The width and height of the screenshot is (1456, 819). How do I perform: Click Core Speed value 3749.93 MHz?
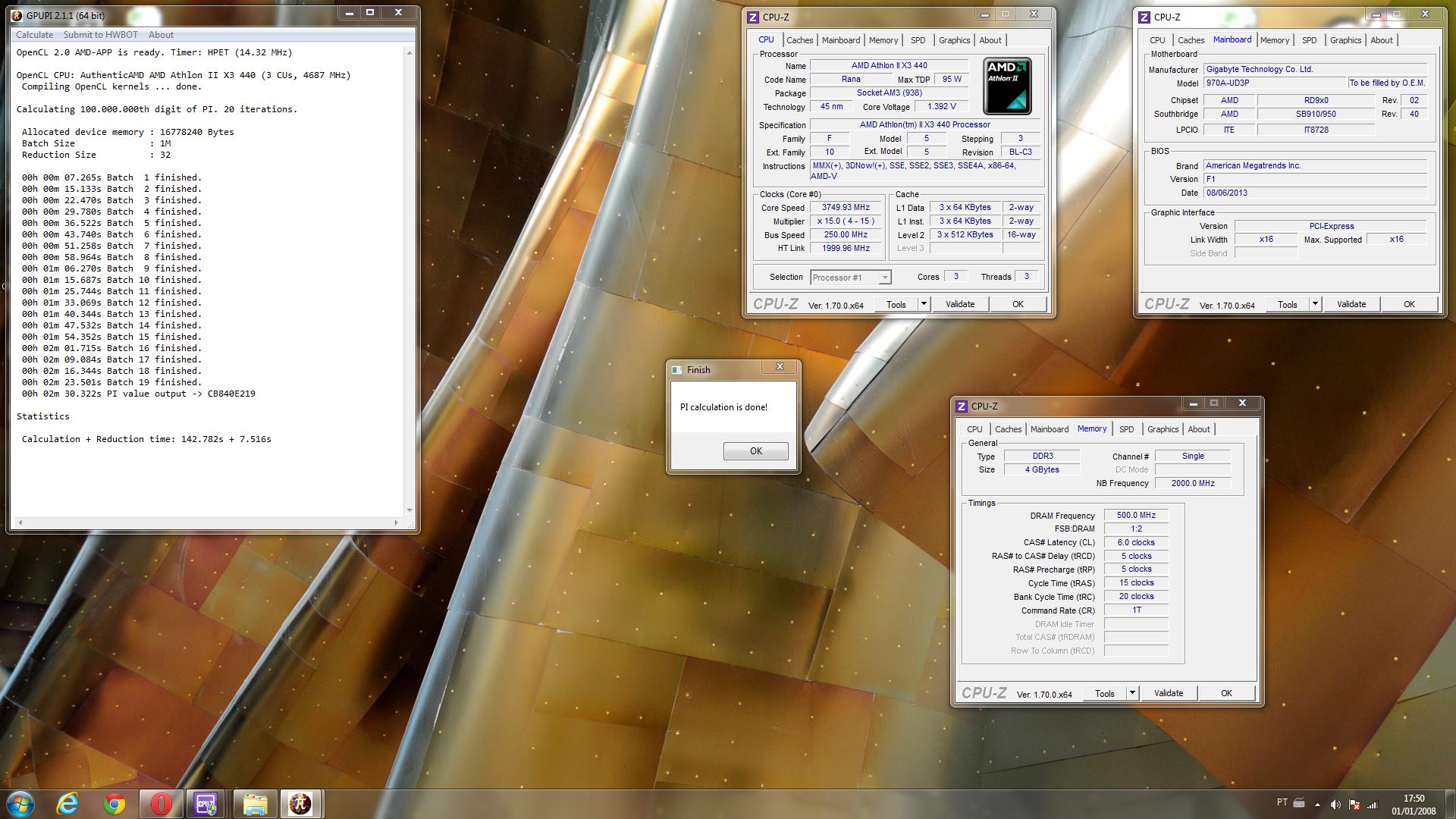point(846,208)
